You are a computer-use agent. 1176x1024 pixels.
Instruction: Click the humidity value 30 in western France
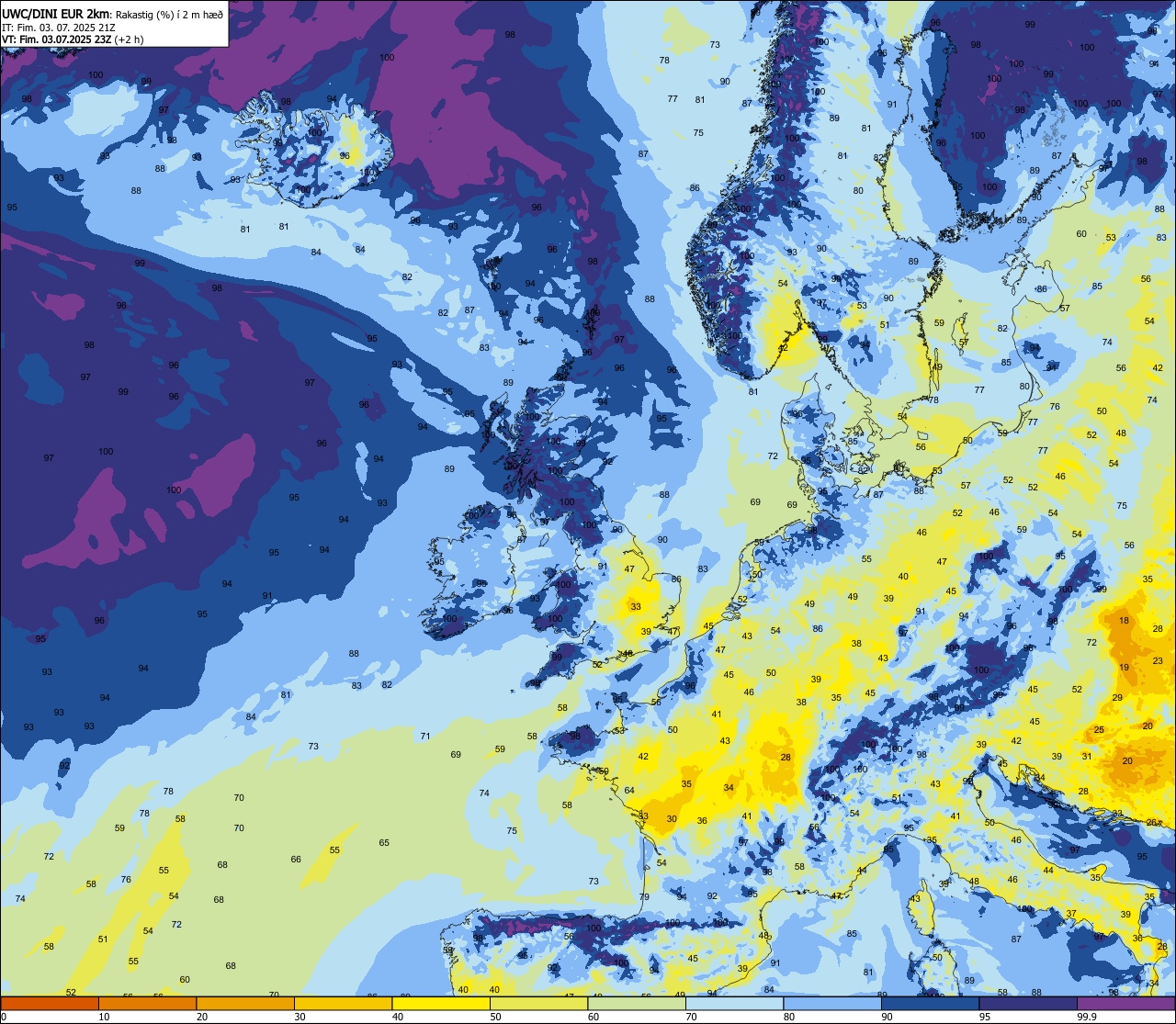(x=672, y=819)
